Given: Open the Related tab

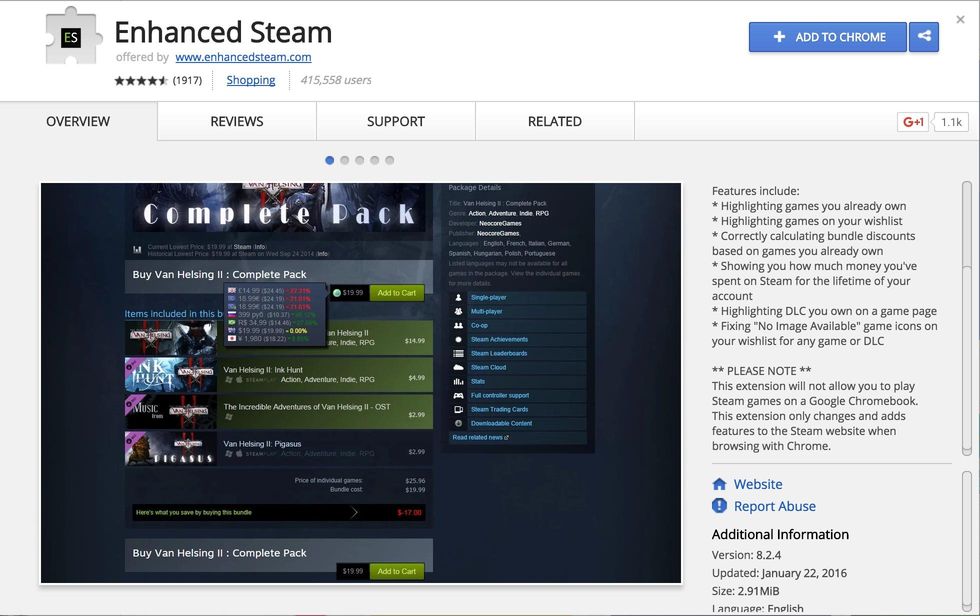Looking at the screenshot, I should point(555,121).
